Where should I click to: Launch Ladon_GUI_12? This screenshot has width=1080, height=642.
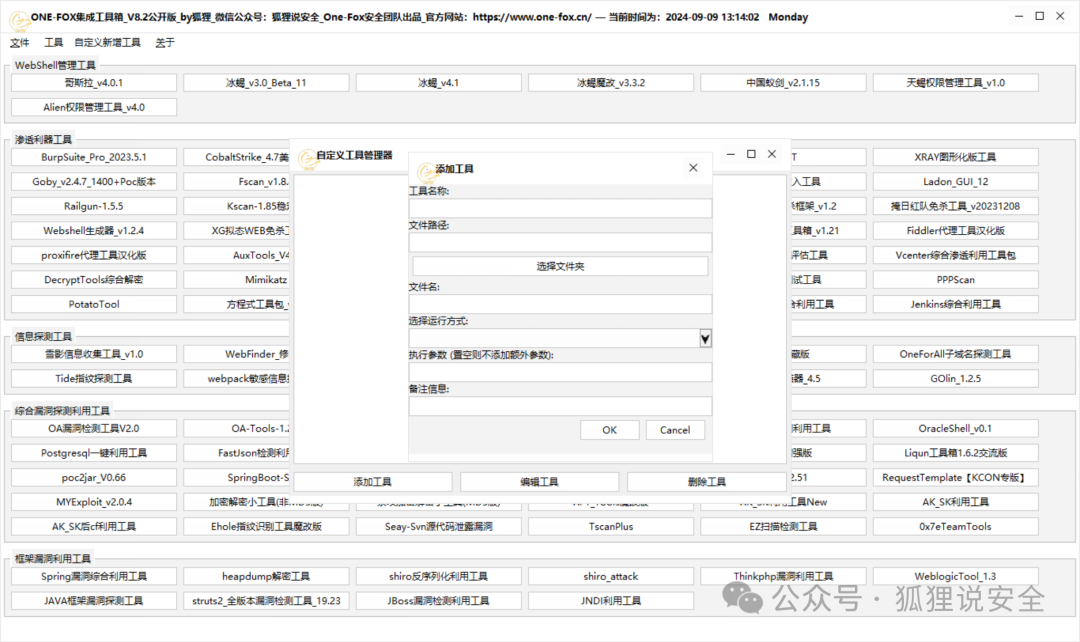click(x=955, y=182)
